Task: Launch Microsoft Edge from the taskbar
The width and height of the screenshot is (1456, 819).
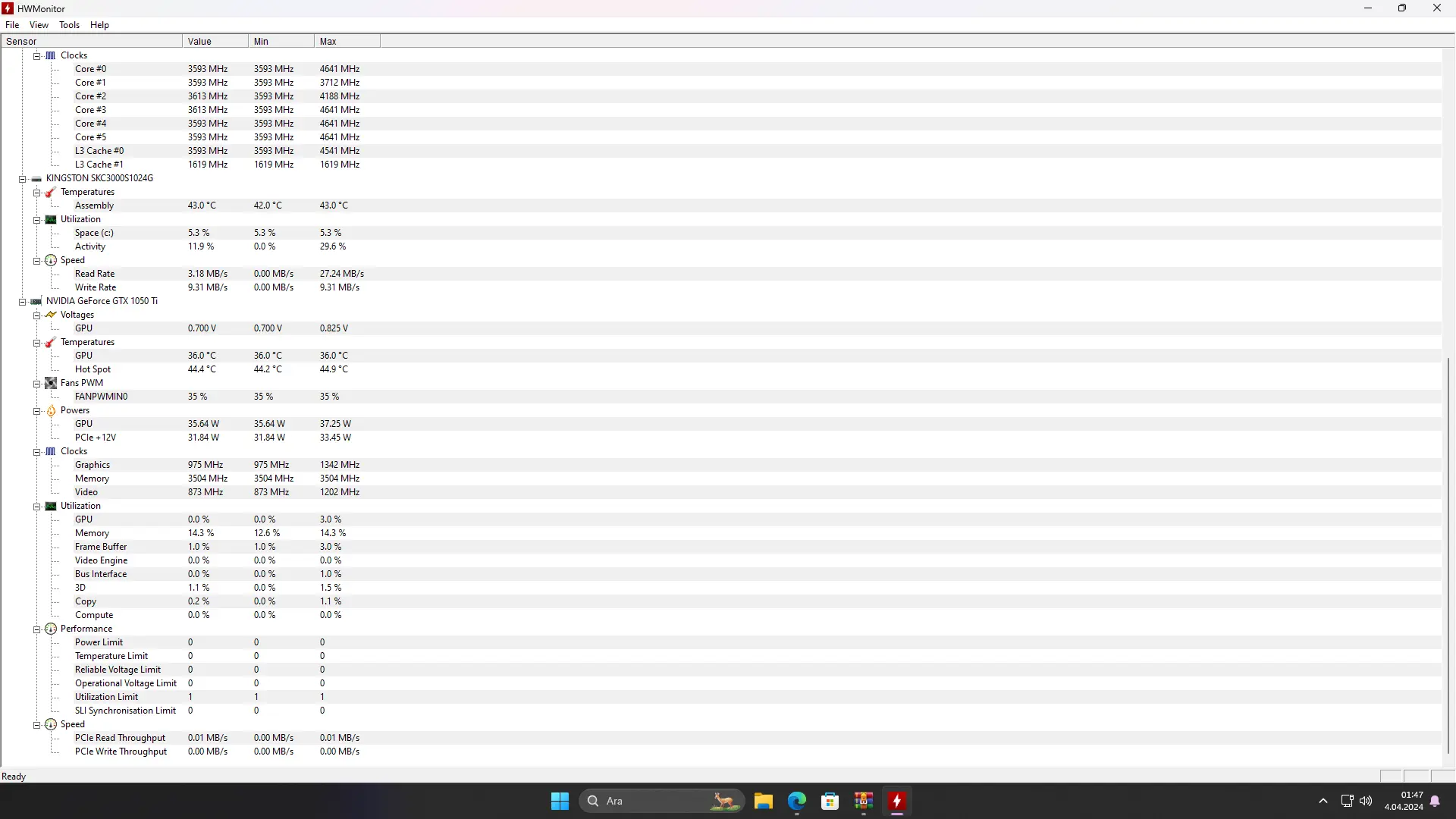Action: (797, 801)
